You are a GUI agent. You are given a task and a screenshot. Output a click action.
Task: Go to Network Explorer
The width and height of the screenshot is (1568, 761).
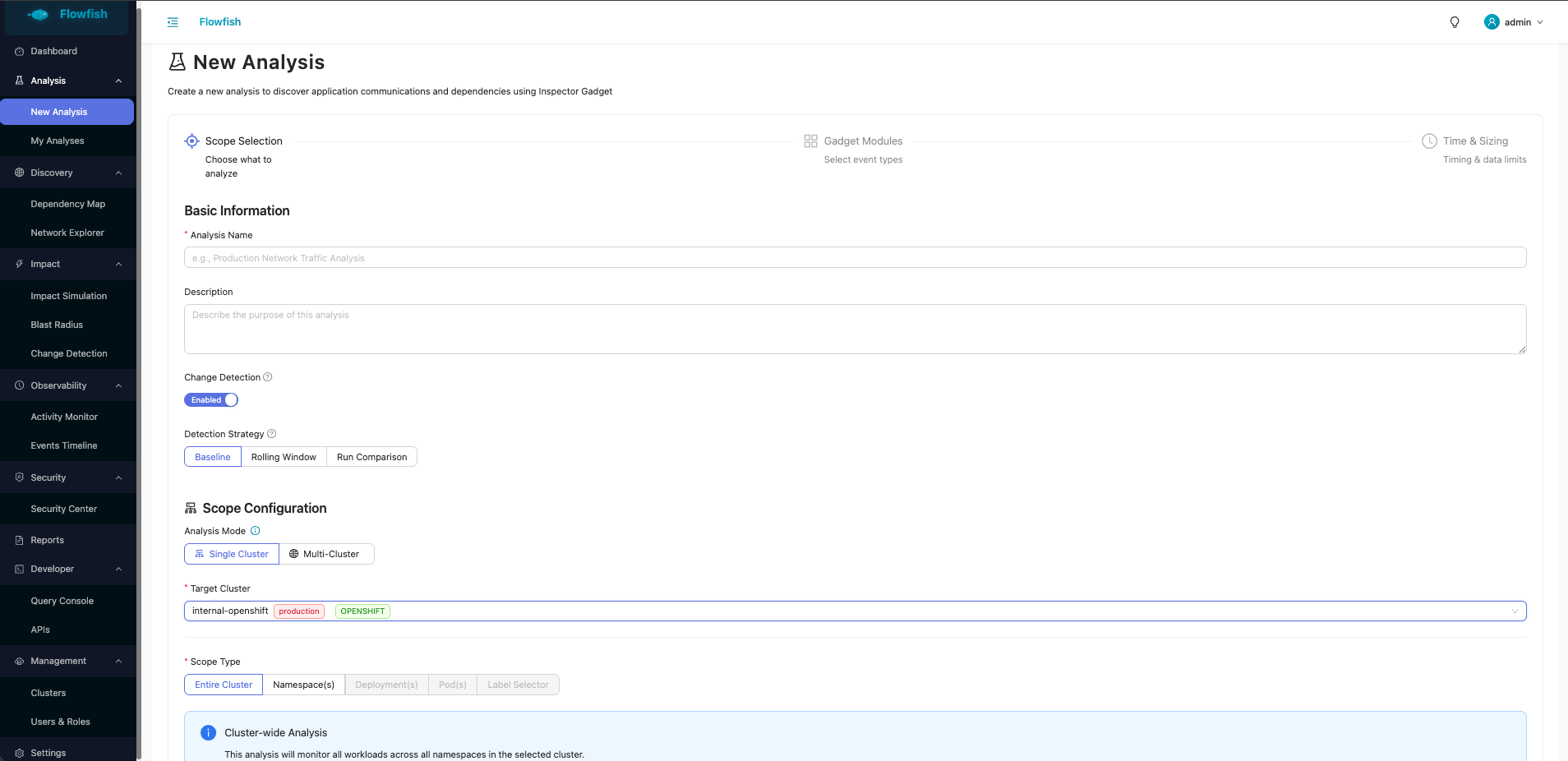pyautogui.click(x=67, y=233)
